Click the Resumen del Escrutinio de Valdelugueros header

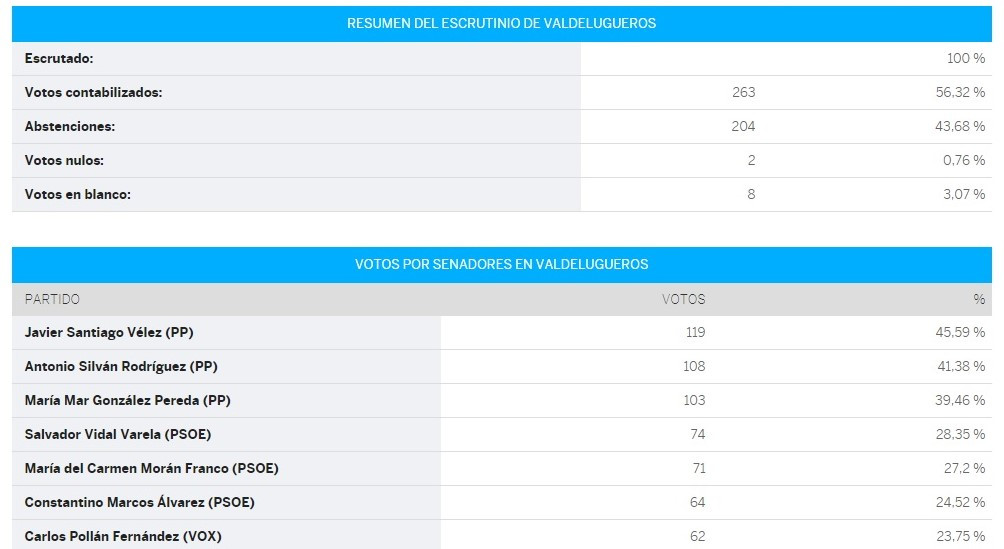click(x=501, y=24)
